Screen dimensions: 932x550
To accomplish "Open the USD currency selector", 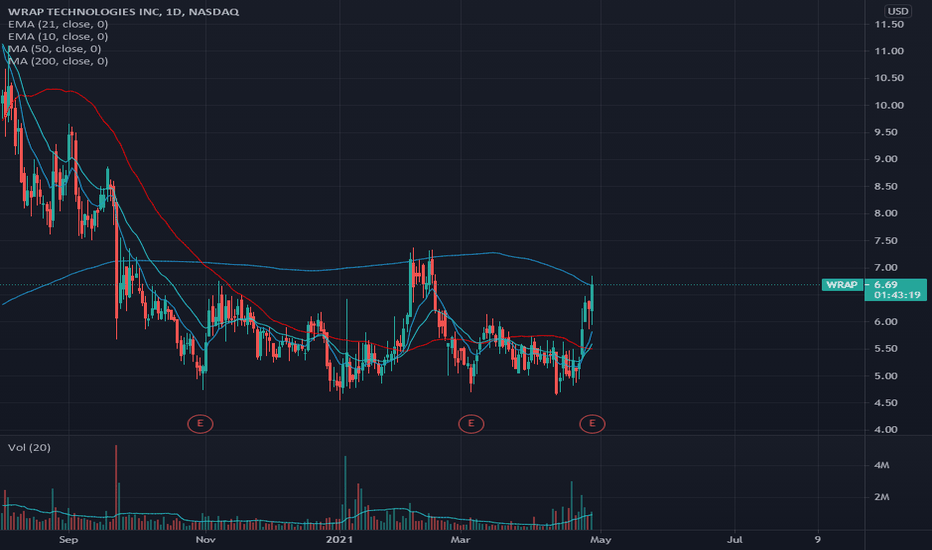I will pos(898,11).
